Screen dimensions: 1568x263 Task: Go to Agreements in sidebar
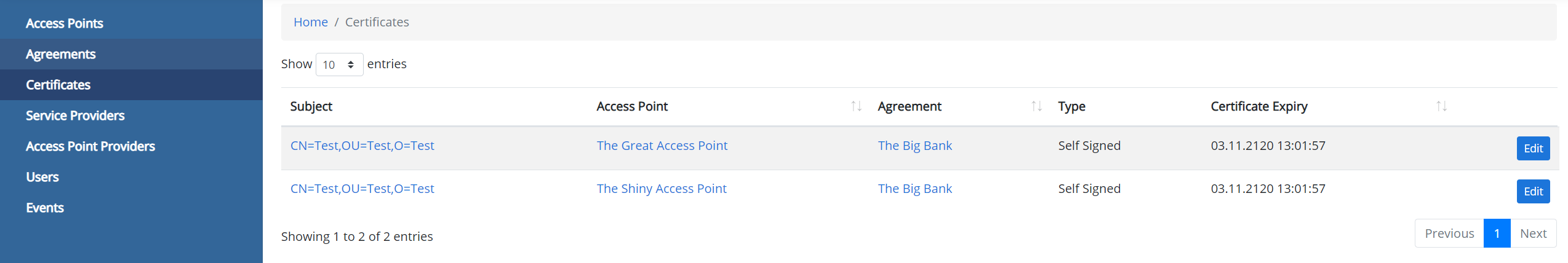tap(61, 54)
